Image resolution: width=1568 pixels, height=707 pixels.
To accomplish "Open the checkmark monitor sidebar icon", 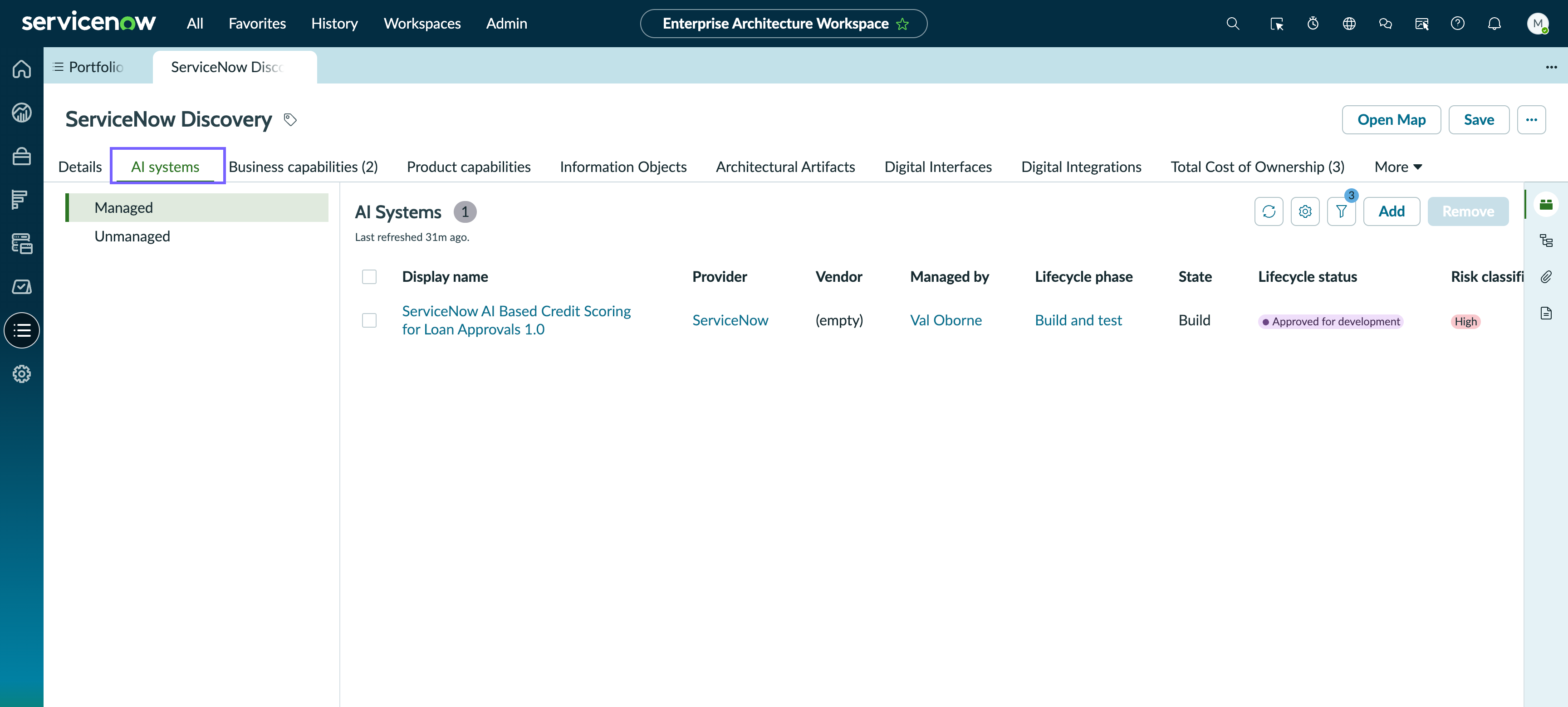I will click(x=22, y=287).
